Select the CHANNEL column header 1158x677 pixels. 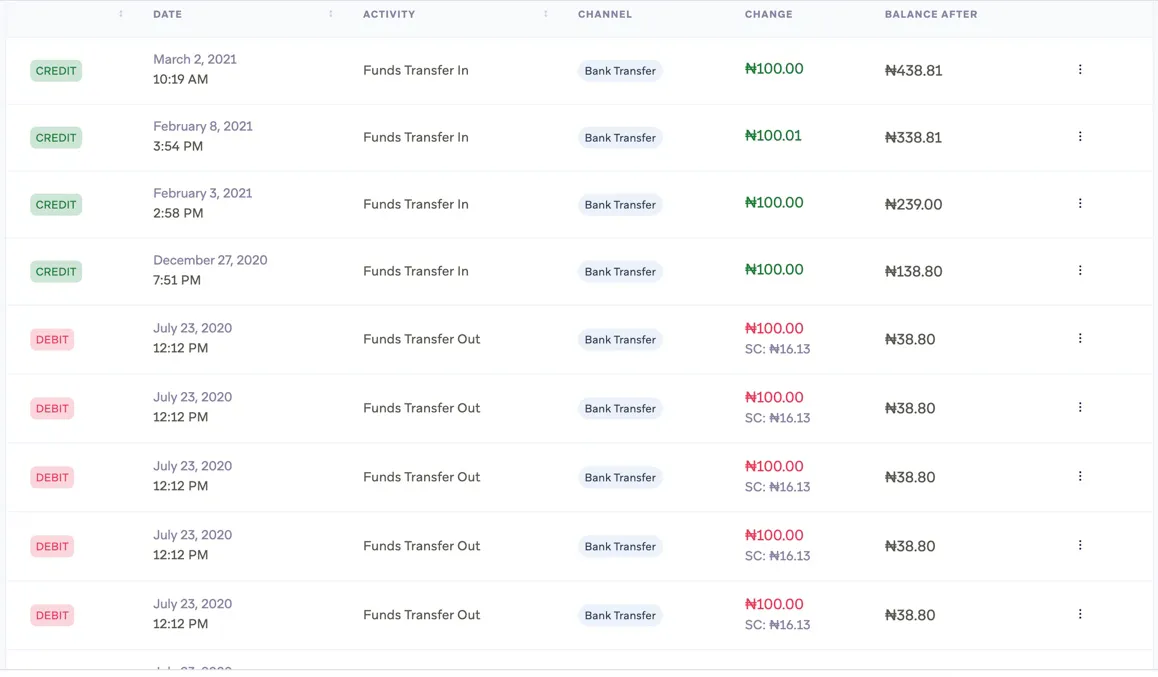[x=605, y=14]
